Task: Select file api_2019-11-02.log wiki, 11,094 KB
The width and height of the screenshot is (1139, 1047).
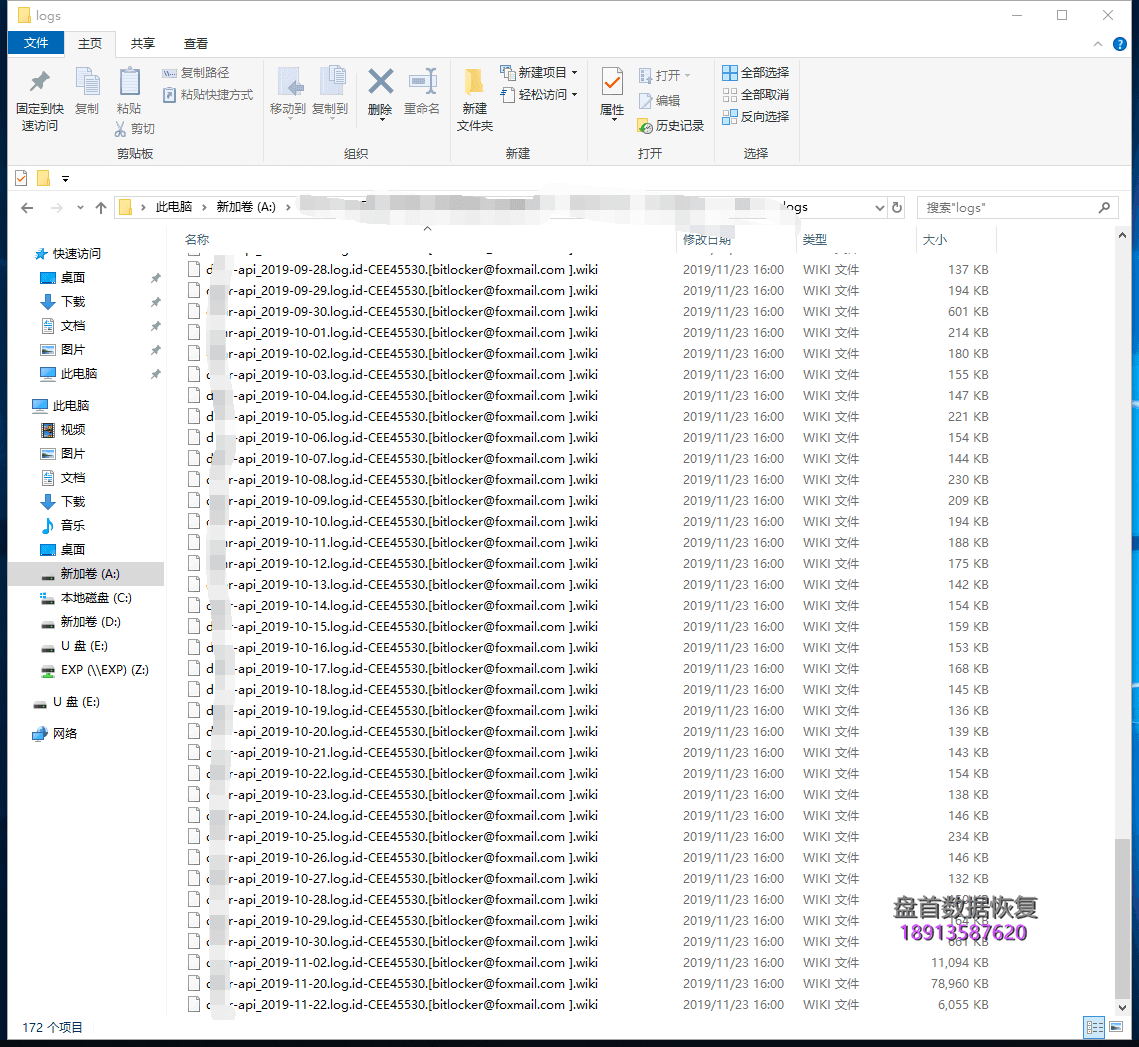Action: coord(588,963)
